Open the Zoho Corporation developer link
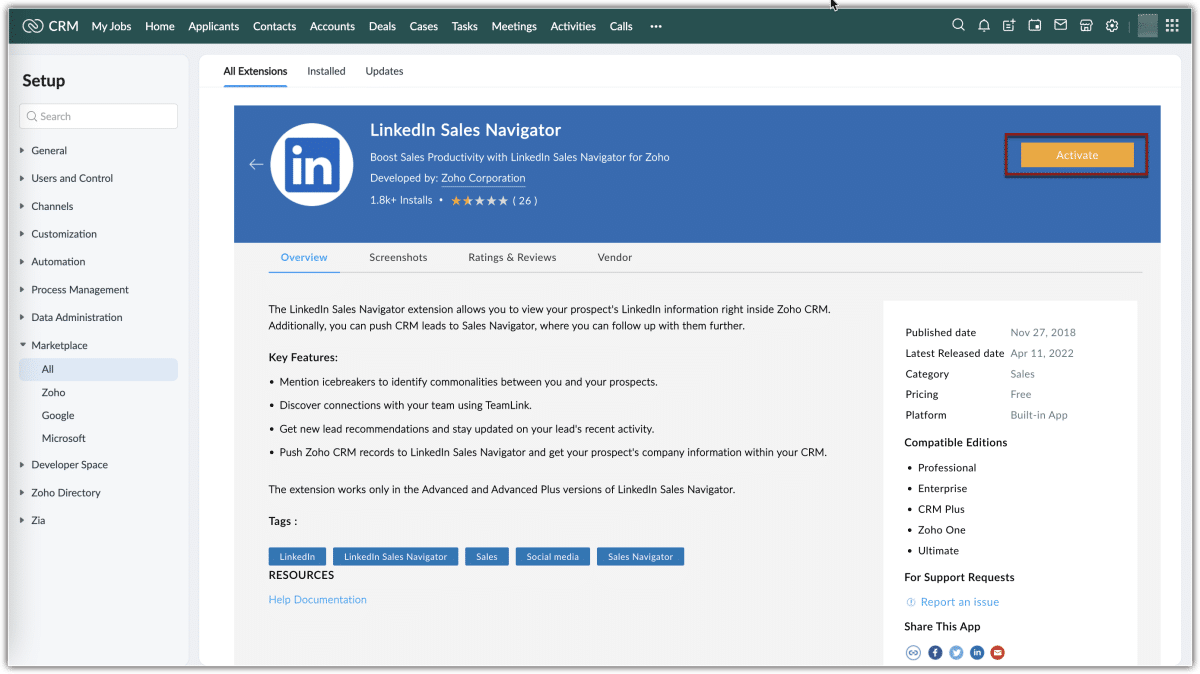 (x=483, y=178)
